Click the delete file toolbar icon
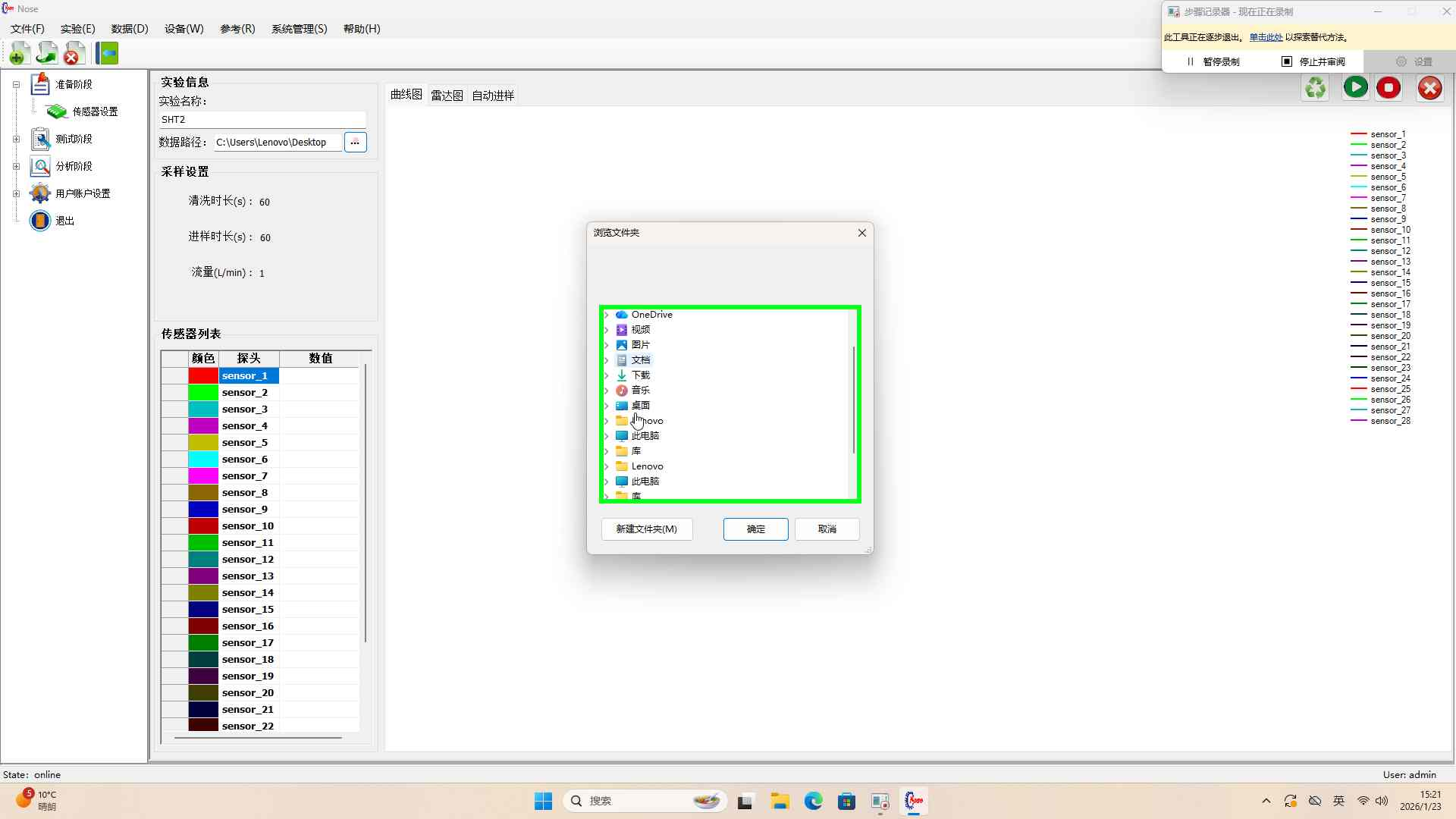Screen dimensions: 1456x819 point(74,54)
